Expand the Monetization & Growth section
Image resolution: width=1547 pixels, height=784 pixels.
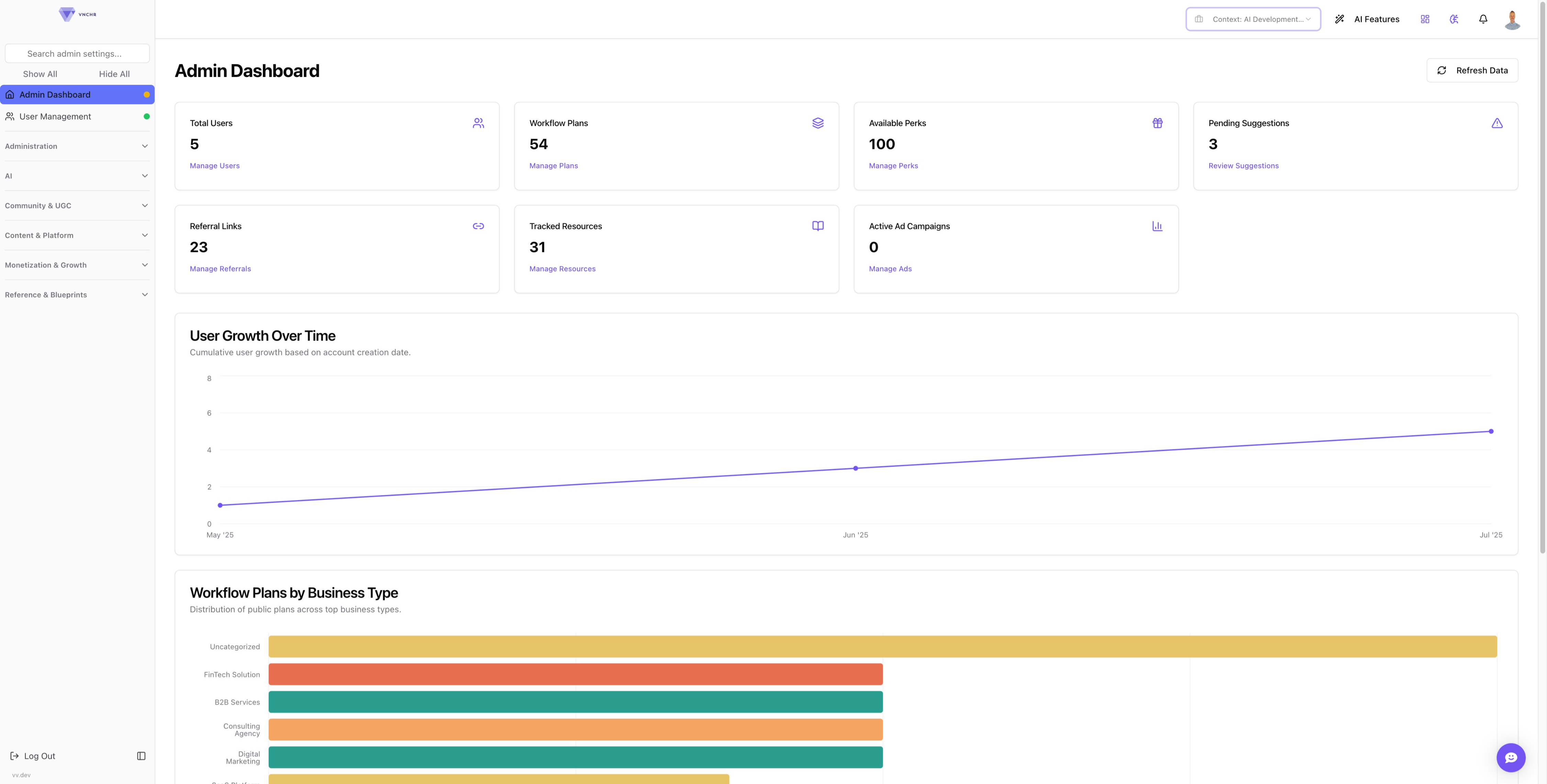[77, 265]
